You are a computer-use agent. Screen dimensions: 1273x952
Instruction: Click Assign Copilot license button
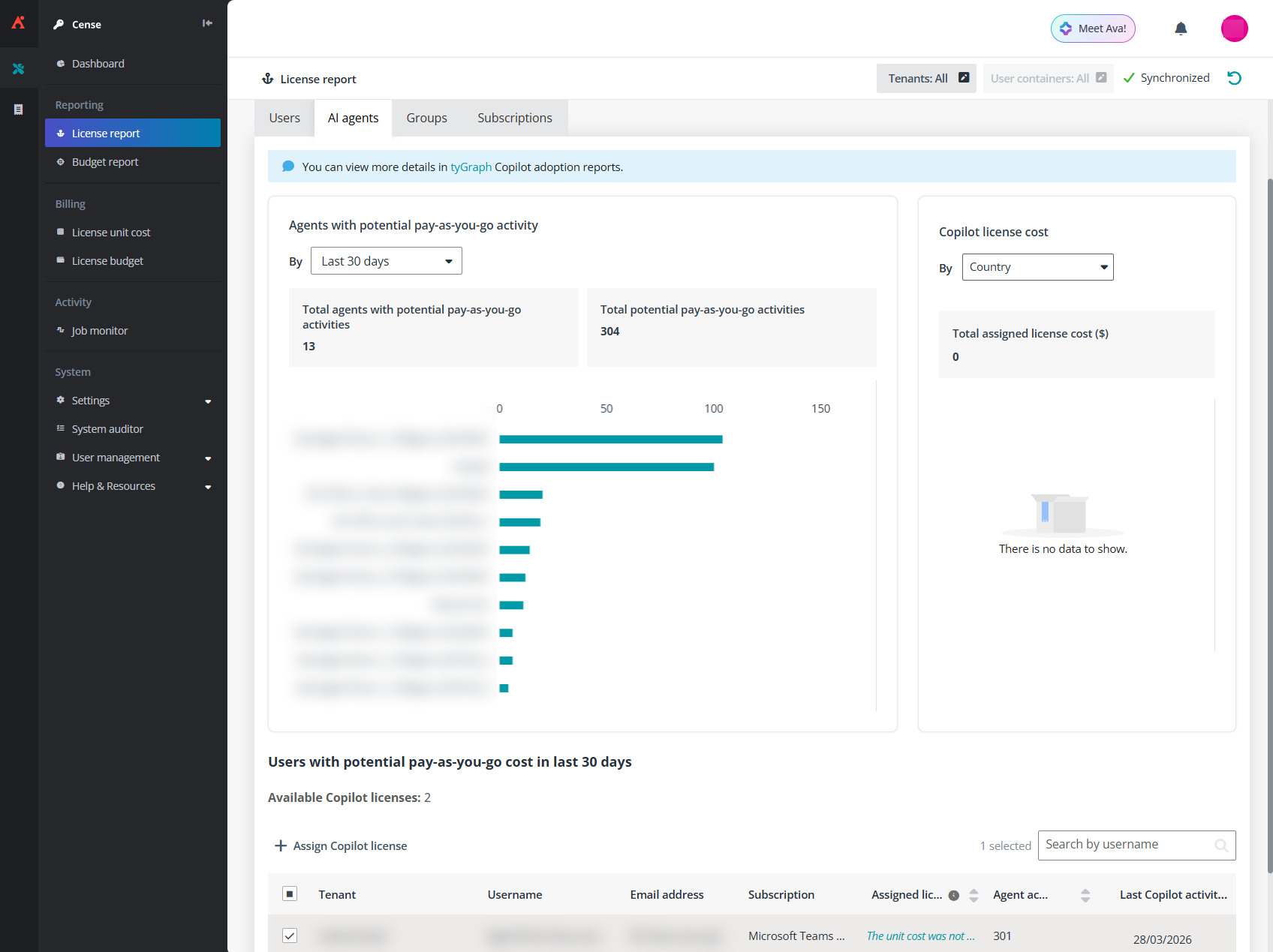click(x=342, y=845)
